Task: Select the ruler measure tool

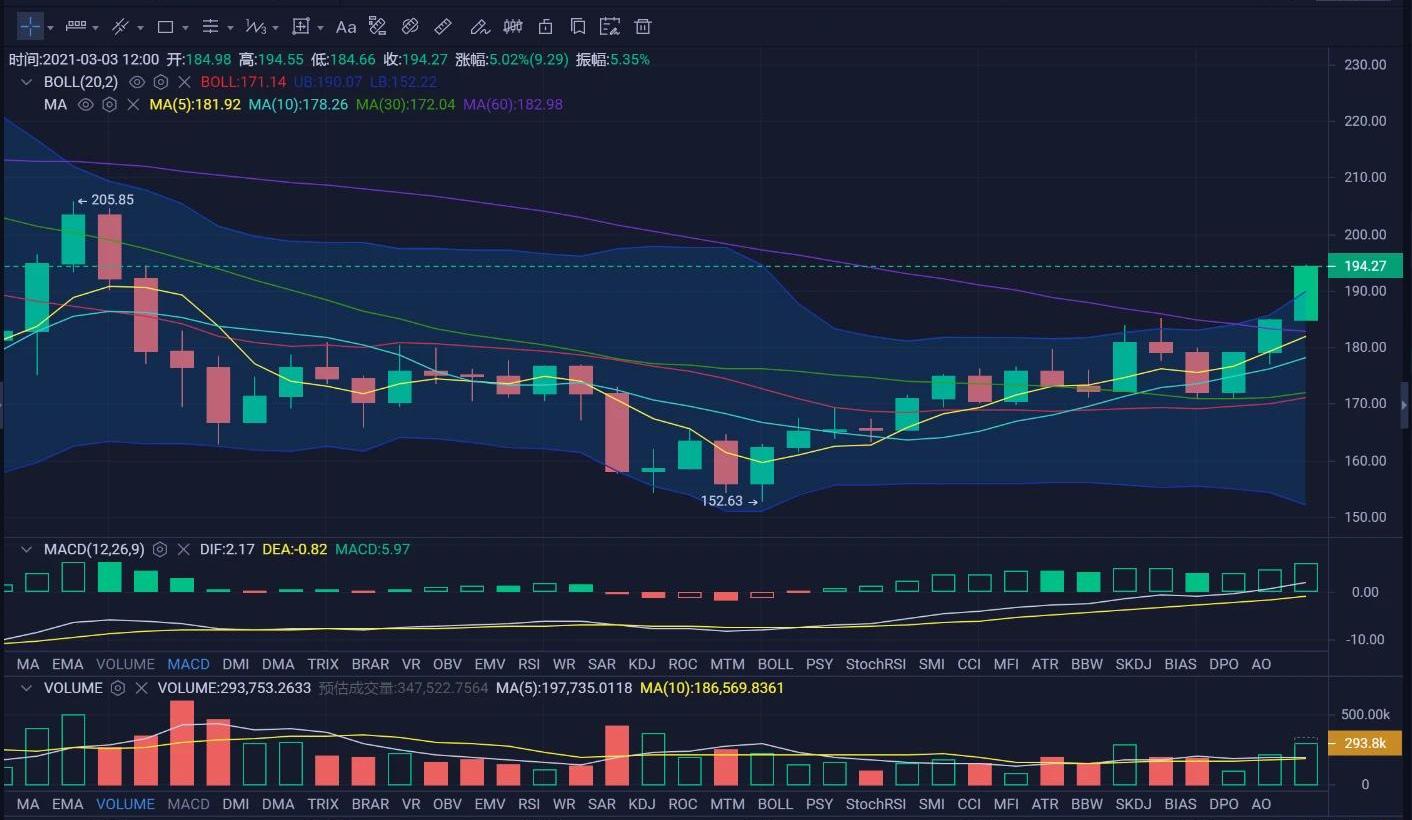Action: (x=444, y=27)
